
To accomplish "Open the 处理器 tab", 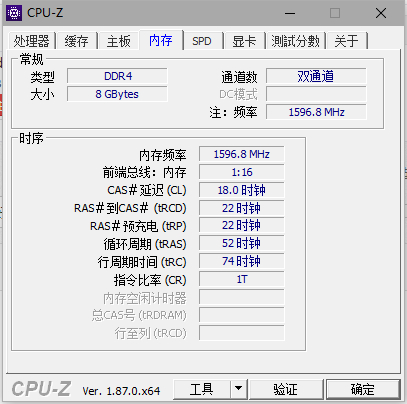I will (x=32, y=41).
